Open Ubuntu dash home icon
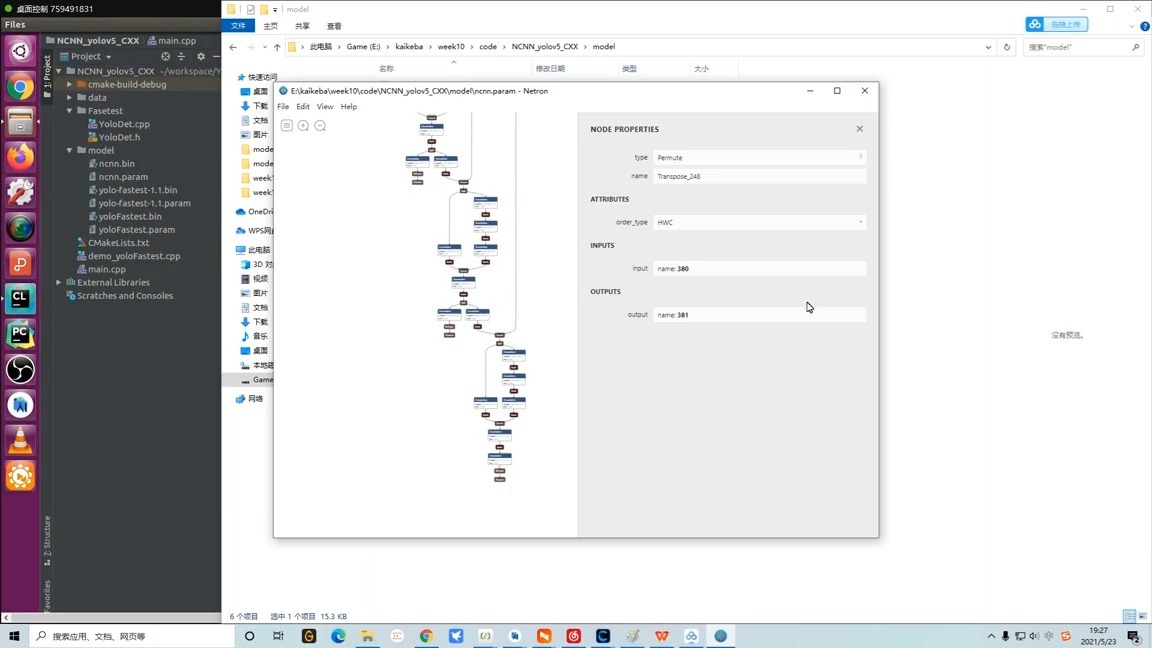The width and height of the screenshot is (1152, 648). pos(20,51)
